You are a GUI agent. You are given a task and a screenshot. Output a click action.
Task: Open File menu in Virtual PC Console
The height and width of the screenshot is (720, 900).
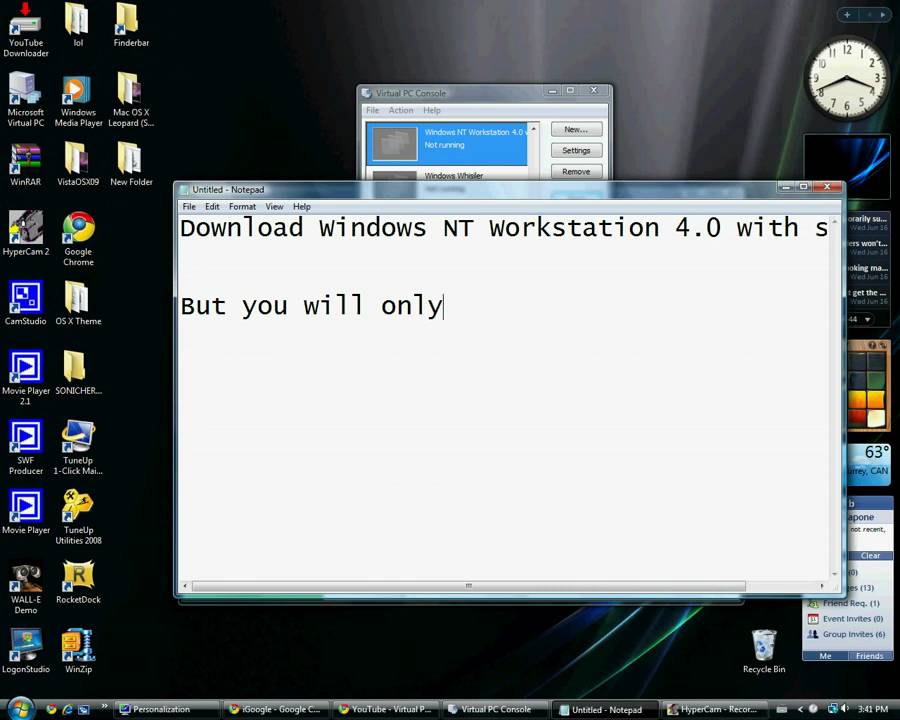[373, 110]
